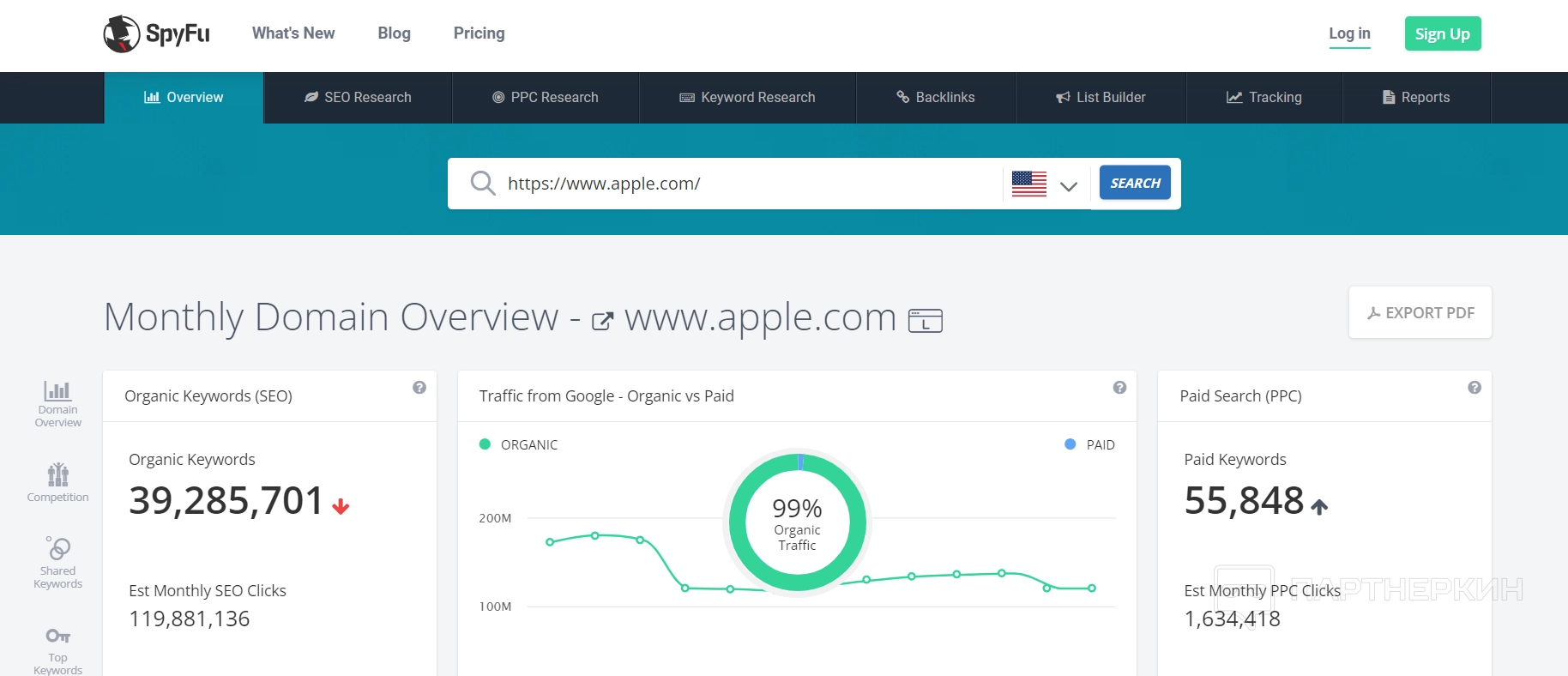Open the Backlinks tab

pos(936,98)
